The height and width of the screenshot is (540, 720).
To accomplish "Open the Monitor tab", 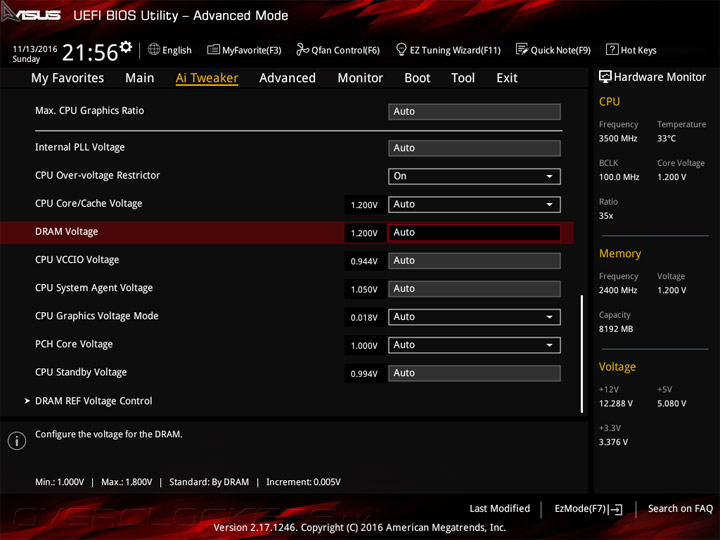I will pyautogui.click(x=360, y=78).
